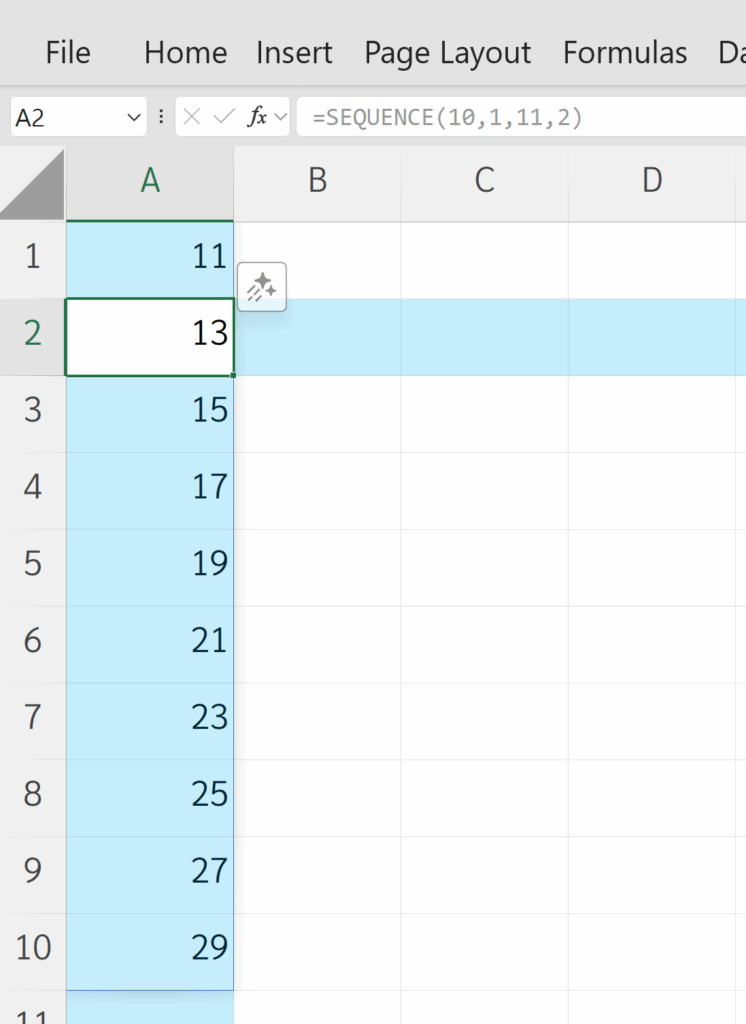Viewport: 746px width, 1024px height.
Task: Click cell A1 with value 11
Action: tap(150, 257)
